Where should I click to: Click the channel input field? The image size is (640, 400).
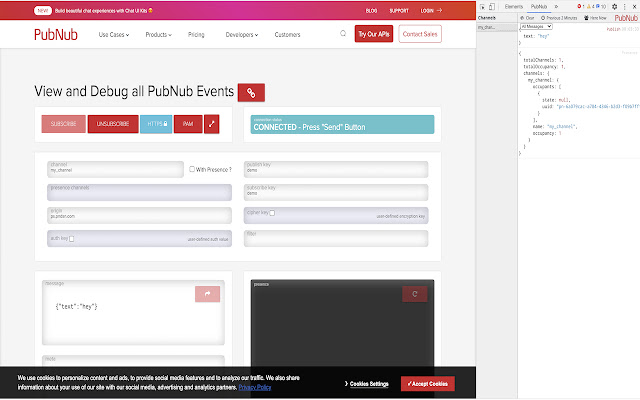pyautogui.click(x=116, y=169)
